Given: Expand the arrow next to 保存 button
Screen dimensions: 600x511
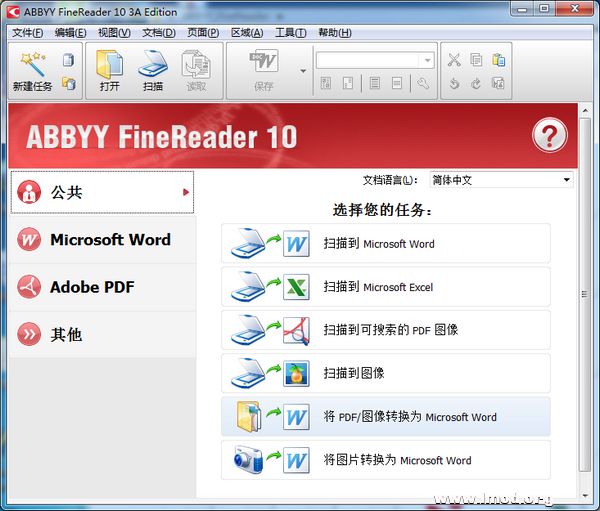Looking at the screenshot, I should point(303,71).
